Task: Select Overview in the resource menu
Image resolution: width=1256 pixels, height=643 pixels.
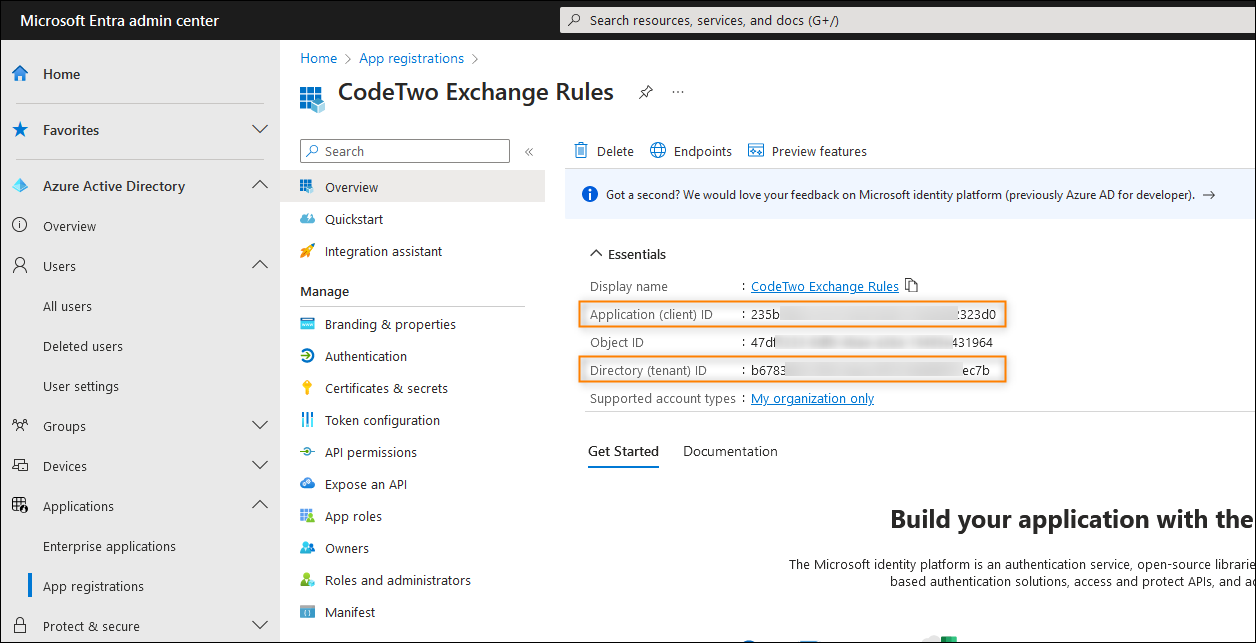Action: pos(413,187)
